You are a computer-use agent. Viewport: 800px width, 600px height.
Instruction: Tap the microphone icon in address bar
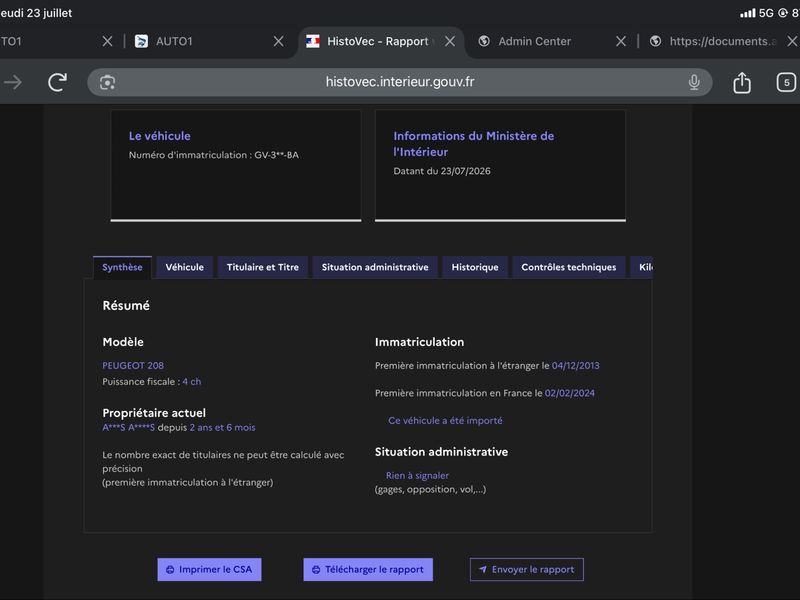(x=694, y=82)
